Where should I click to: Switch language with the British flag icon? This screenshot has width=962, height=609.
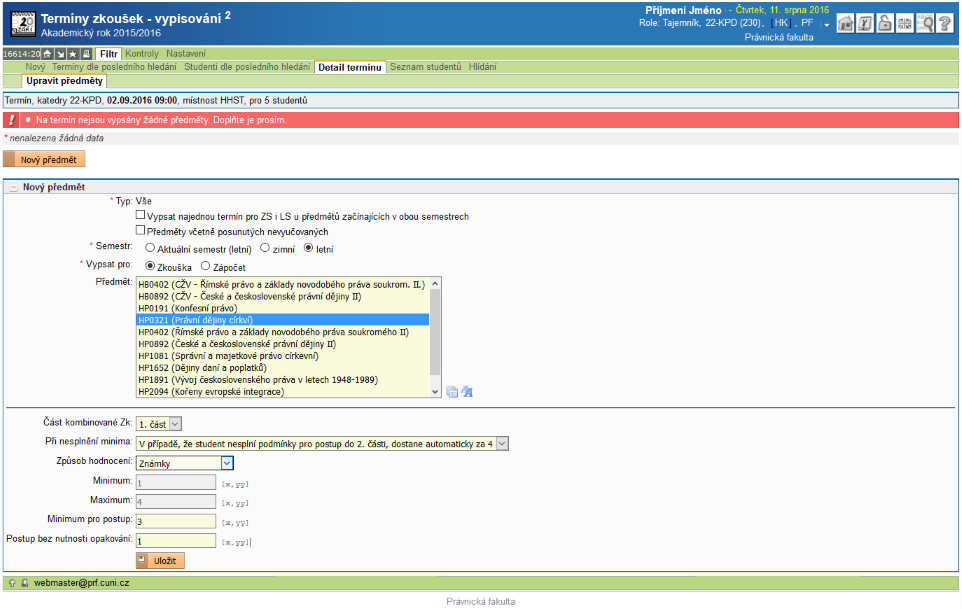[x=905, y=25]
